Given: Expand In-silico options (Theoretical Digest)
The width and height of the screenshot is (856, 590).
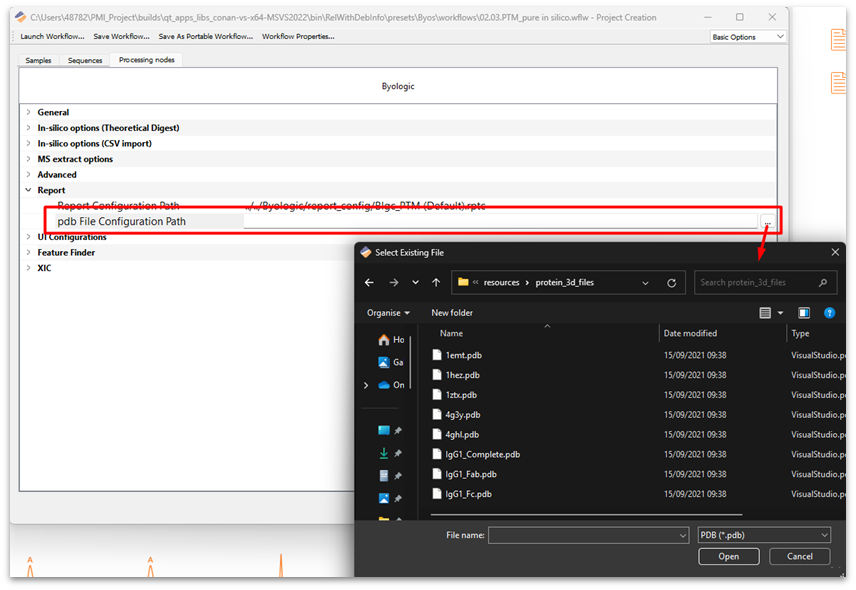Looking at the screenshot, I should point(28,128).
